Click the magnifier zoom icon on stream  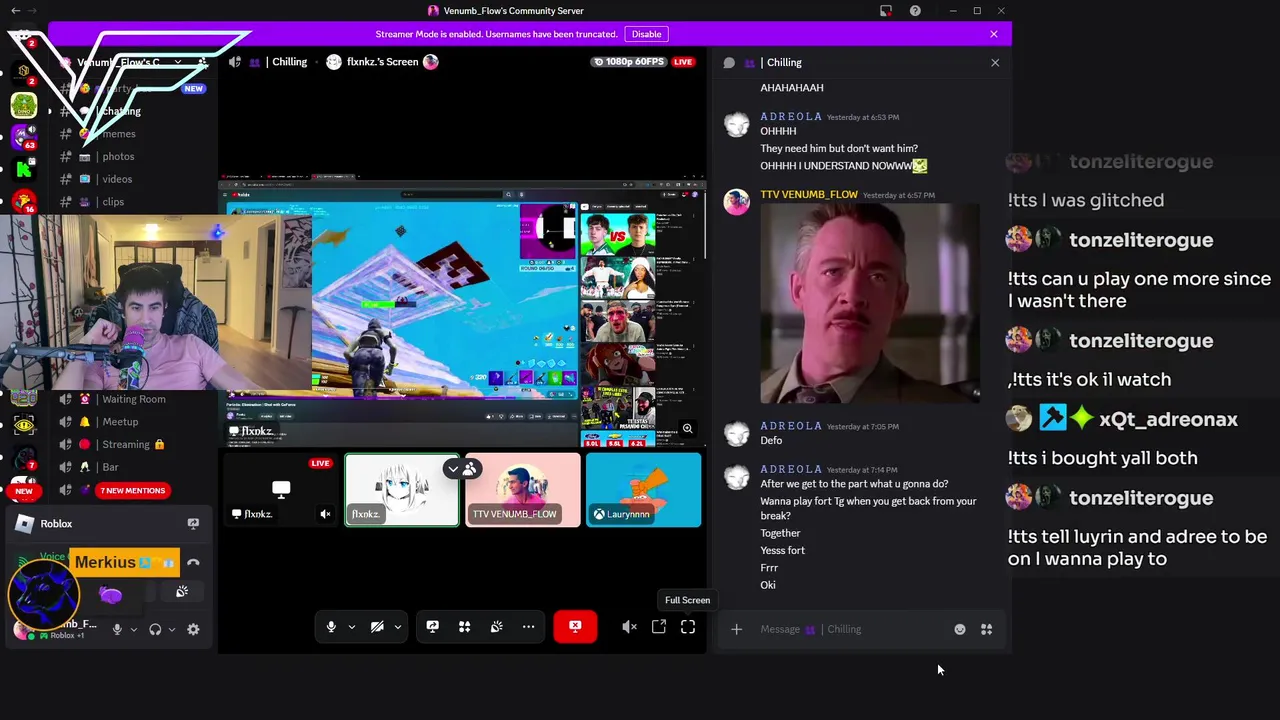[x=687, y=429]
